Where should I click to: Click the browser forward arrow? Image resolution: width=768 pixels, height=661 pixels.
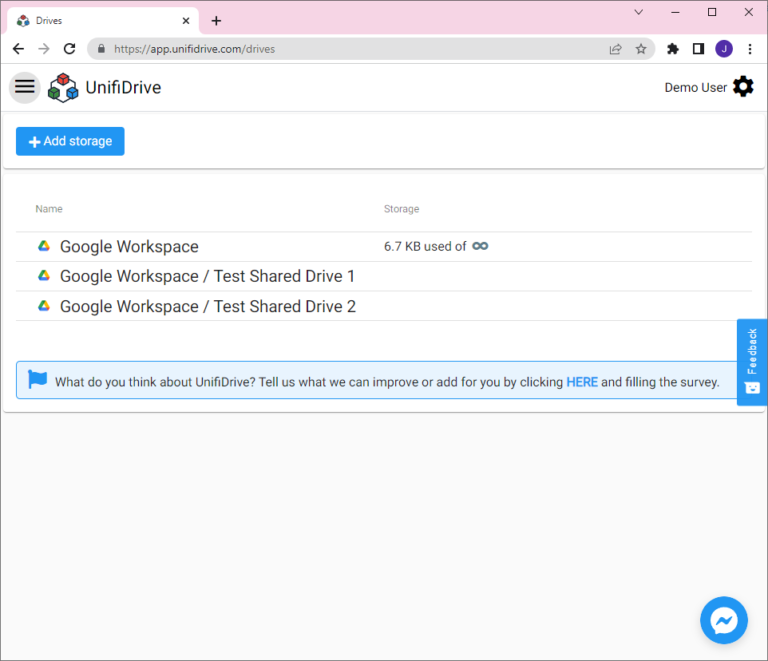pyautogui.click(x=44, y=49)
